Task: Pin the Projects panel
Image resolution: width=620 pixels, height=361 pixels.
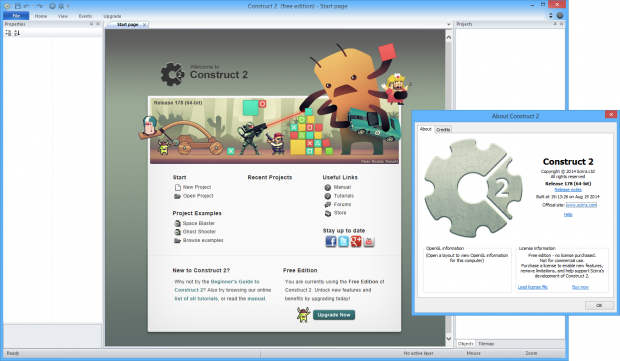Action: pyautogui.click(x=555, y=24)
